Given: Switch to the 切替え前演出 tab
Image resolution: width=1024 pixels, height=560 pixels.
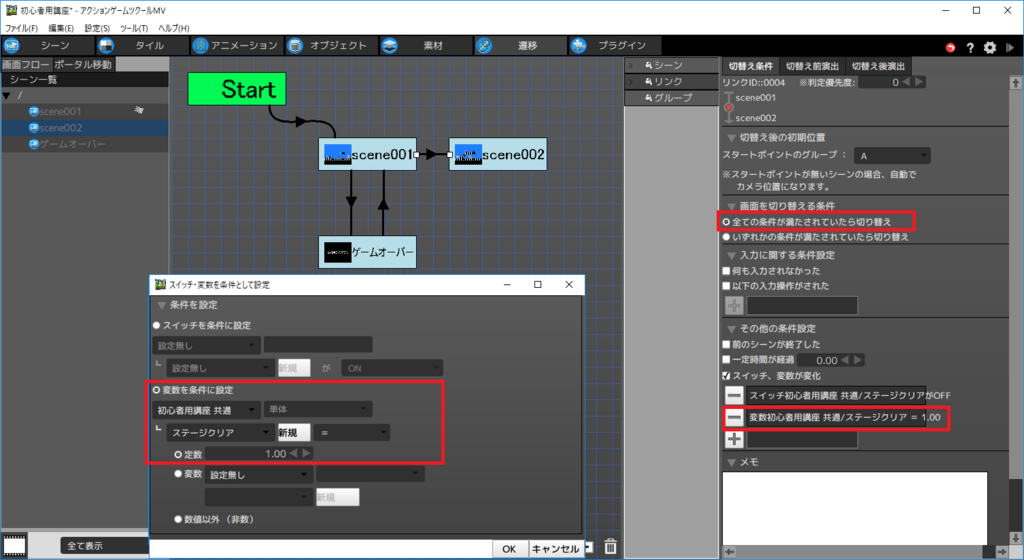Looking at the screenshot, I should pos(812,66).
